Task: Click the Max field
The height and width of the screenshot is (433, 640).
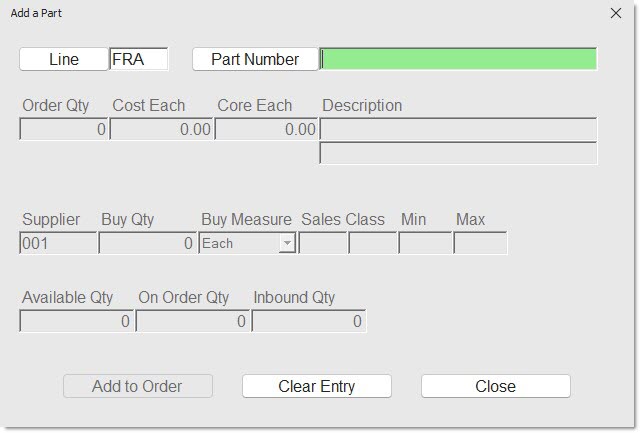Action: point(480,243)
